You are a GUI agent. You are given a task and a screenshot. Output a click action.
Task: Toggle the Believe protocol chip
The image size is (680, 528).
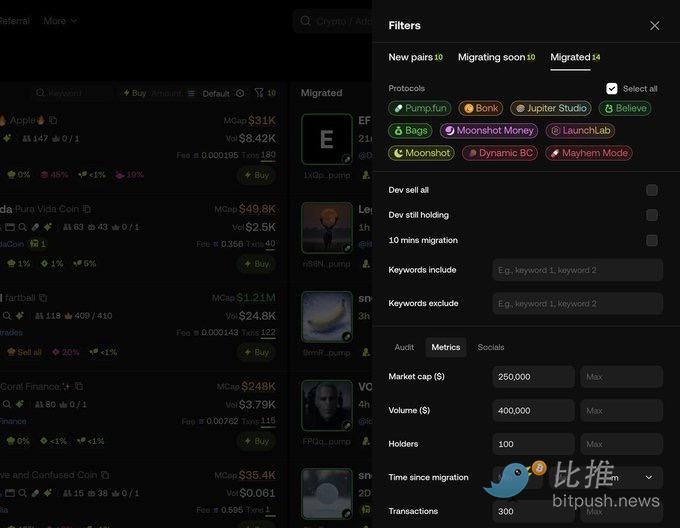click(x=625, y=108)
